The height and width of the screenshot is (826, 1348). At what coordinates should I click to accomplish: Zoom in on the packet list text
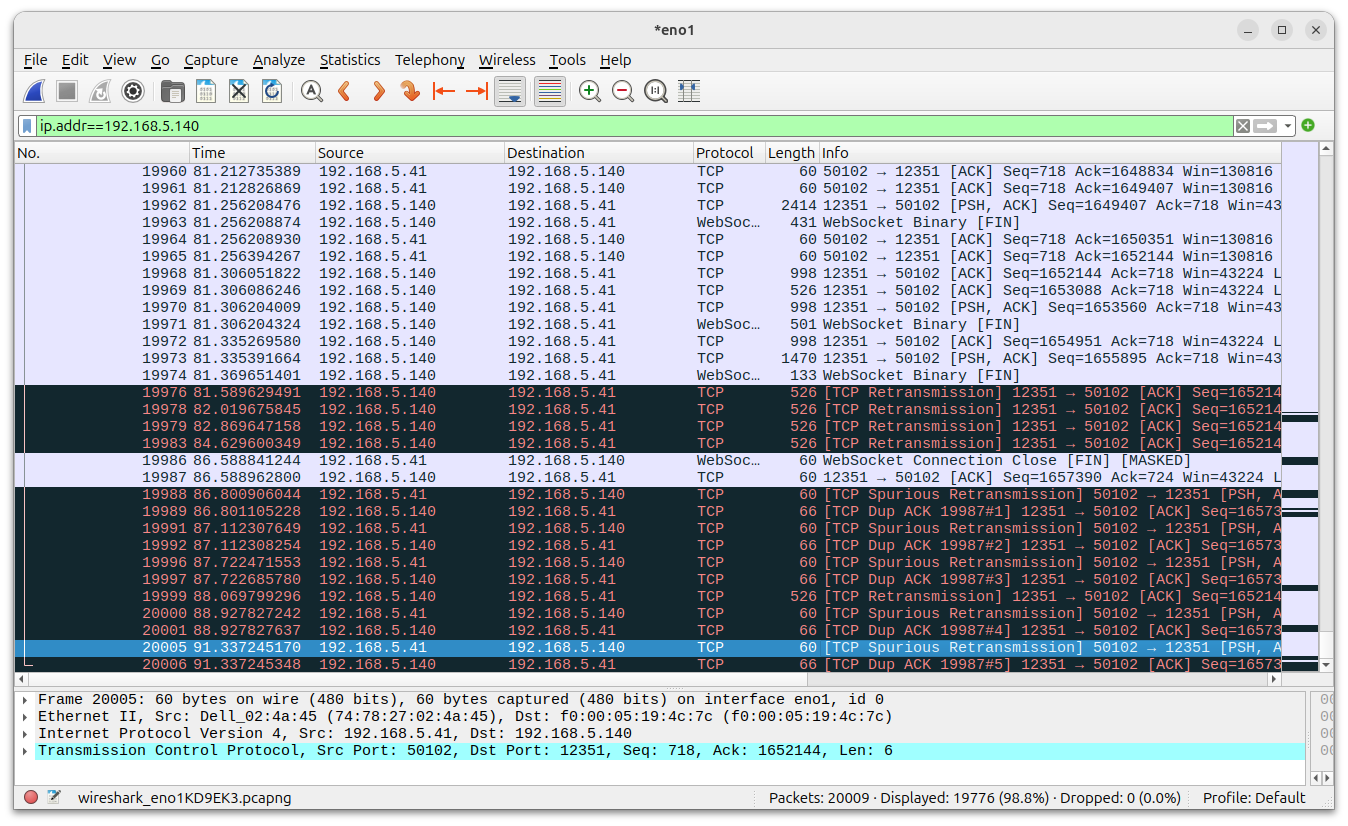590,92
